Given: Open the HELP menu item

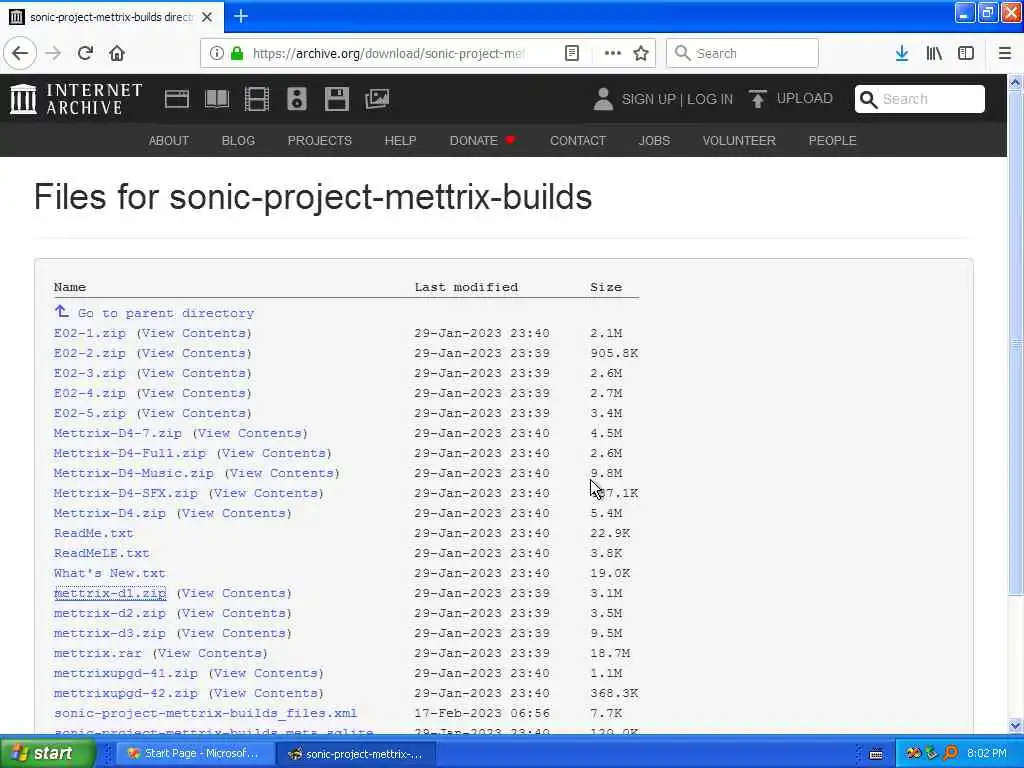Looking at the screenshot, I should pyautogui.click(x=400, y=140).
